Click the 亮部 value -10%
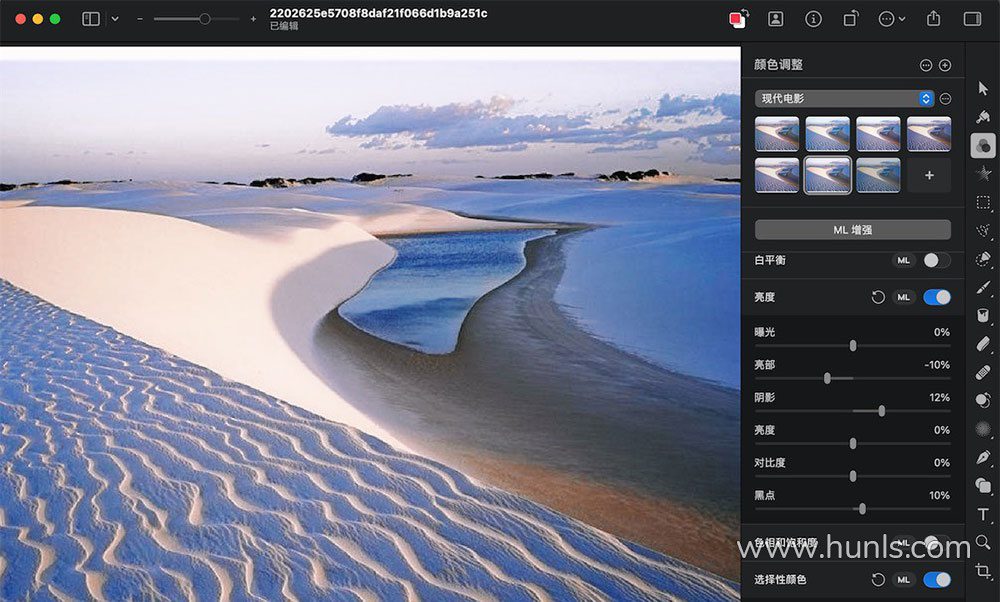This screenshot has width=1000, height=602. (937, 365)
